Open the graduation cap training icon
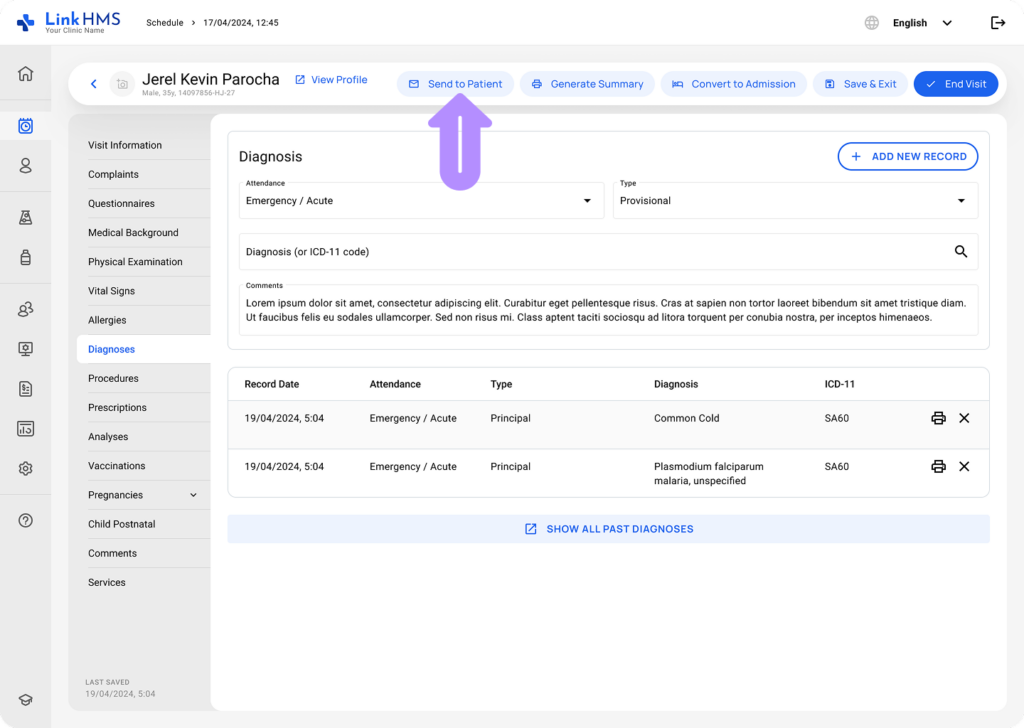This screenshot has width=1024, height=728. (x=25, y=700)
